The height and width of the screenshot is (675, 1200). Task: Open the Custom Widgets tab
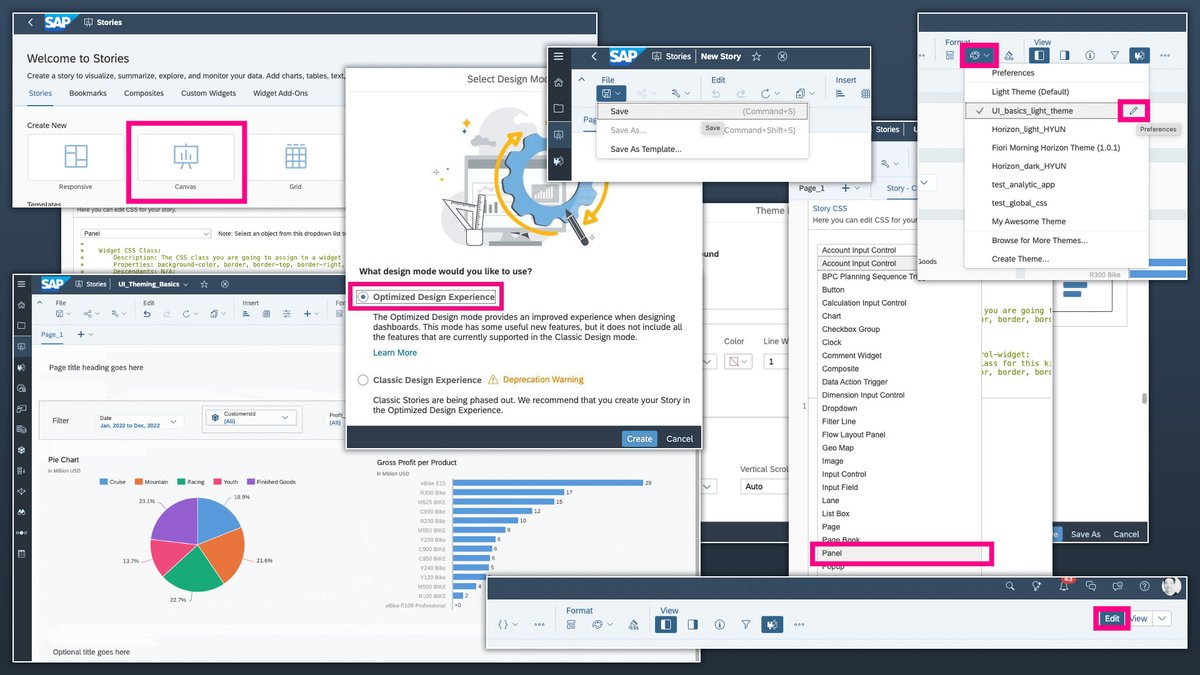click(x=208, y=93)
